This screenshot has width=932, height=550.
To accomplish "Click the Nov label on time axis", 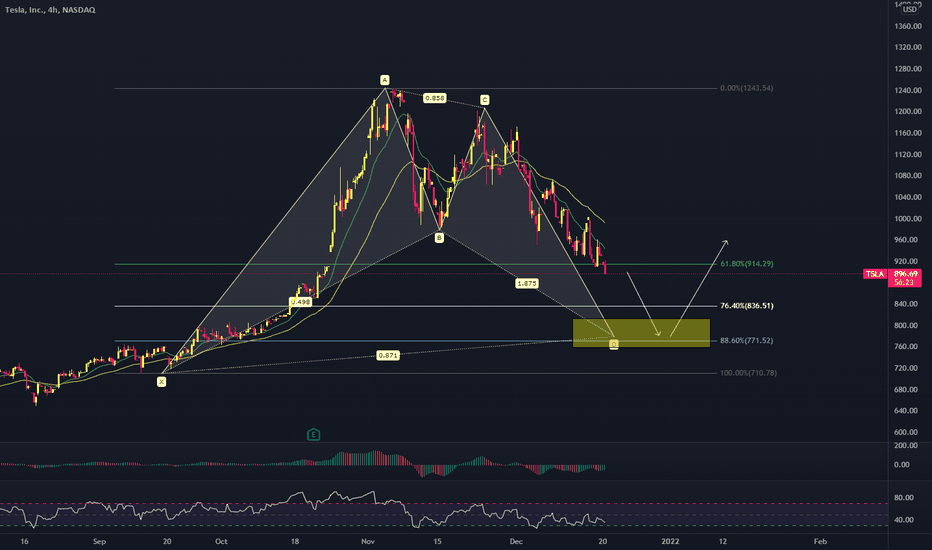I will point(368,542).
